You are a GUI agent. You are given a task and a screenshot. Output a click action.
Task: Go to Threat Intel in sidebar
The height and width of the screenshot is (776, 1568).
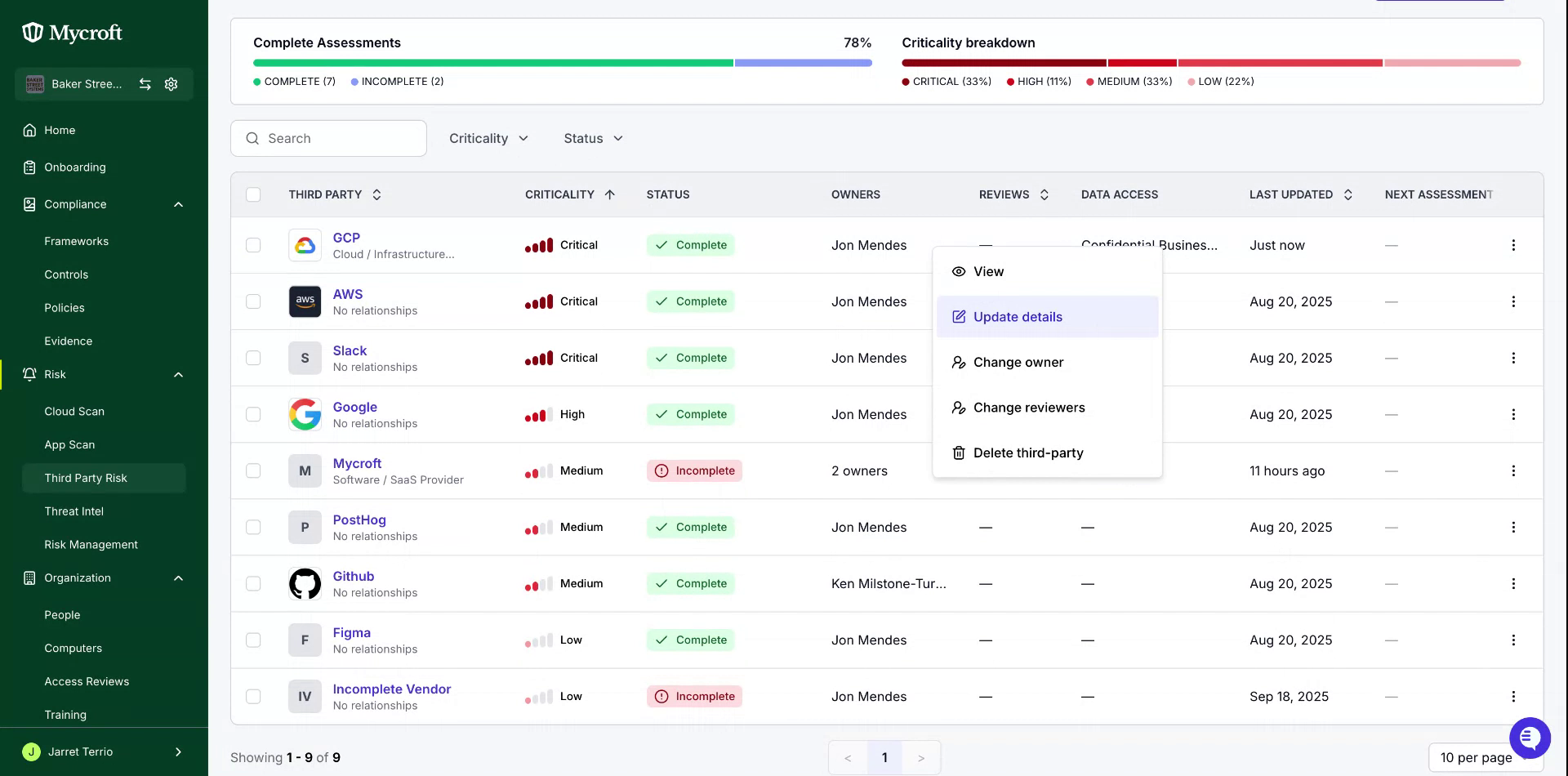pos(73,511)
